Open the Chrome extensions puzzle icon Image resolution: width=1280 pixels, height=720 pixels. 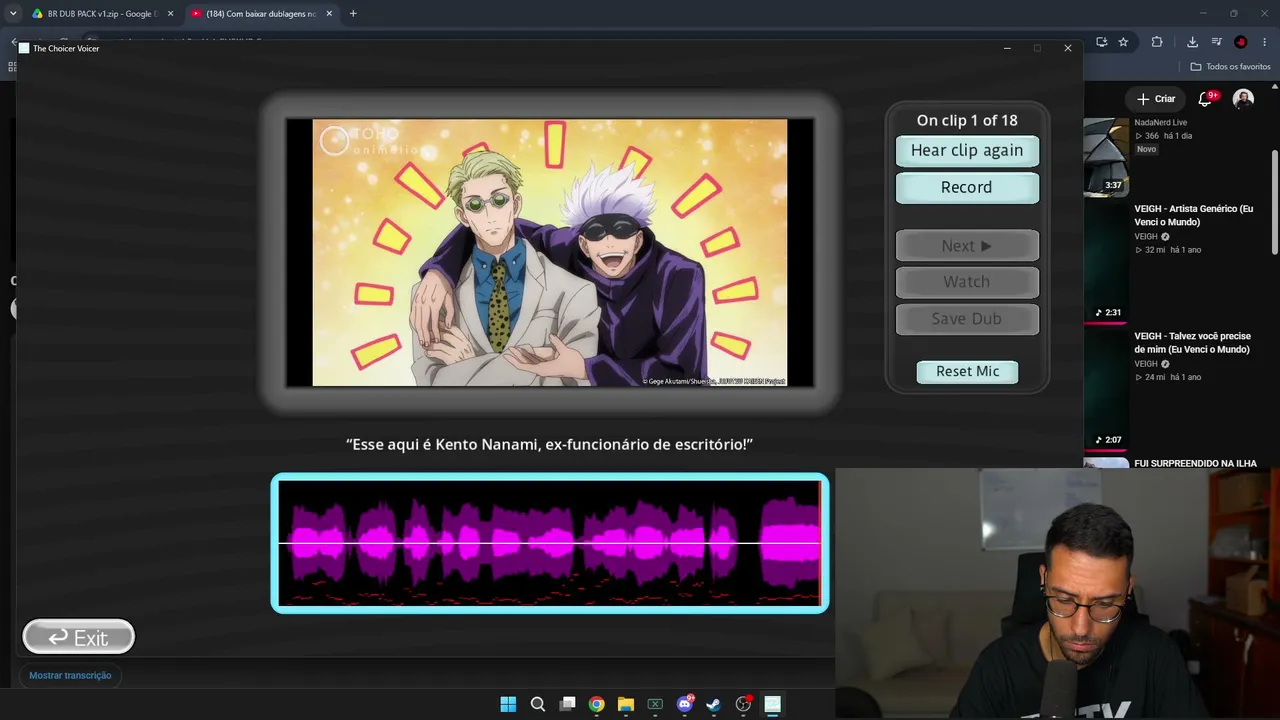click(x=1157, y=42)
